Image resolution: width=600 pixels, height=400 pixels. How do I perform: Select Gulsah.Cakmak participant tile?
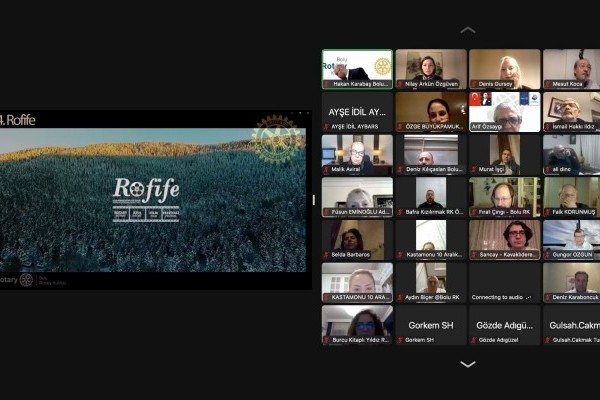(572, 325)
